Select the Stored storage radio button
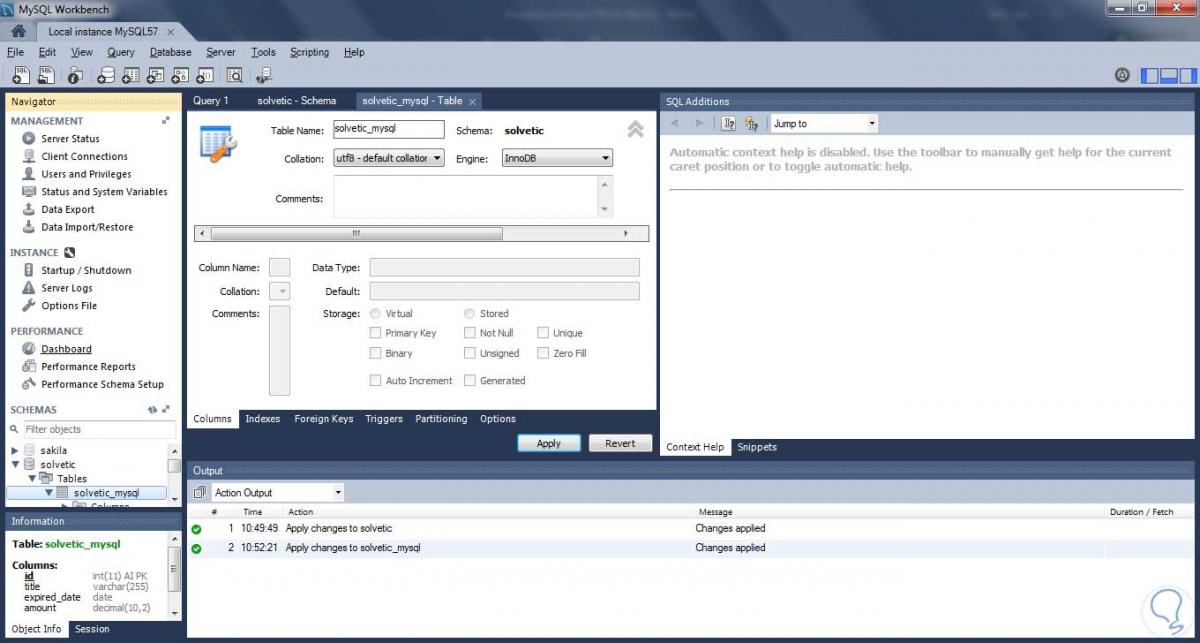 click(470, 313)
